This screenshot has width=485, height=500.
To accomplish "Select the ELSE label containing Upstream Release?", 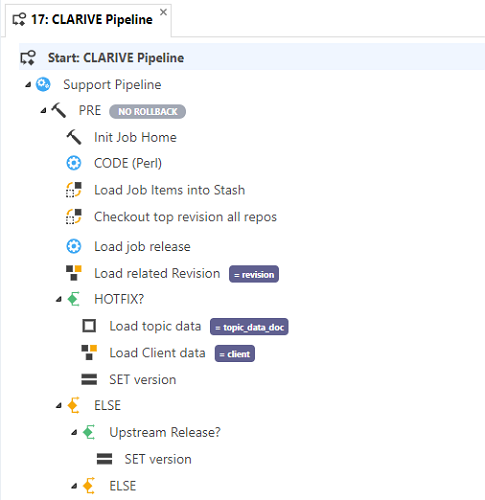I will click(x=107, y=406).
